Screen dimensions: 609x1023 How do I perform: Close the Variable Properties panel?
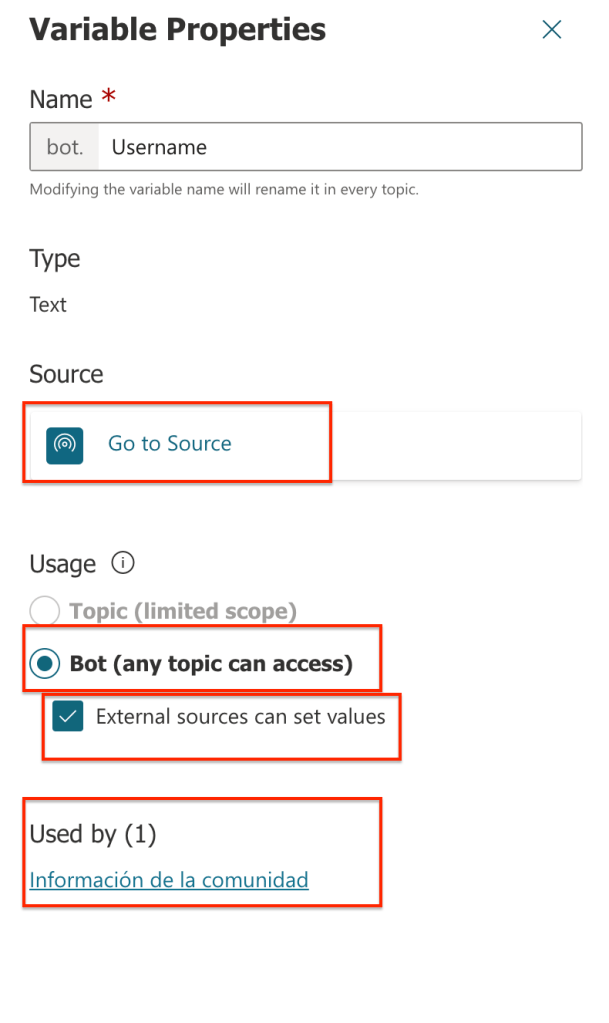(x=551, y=30)
